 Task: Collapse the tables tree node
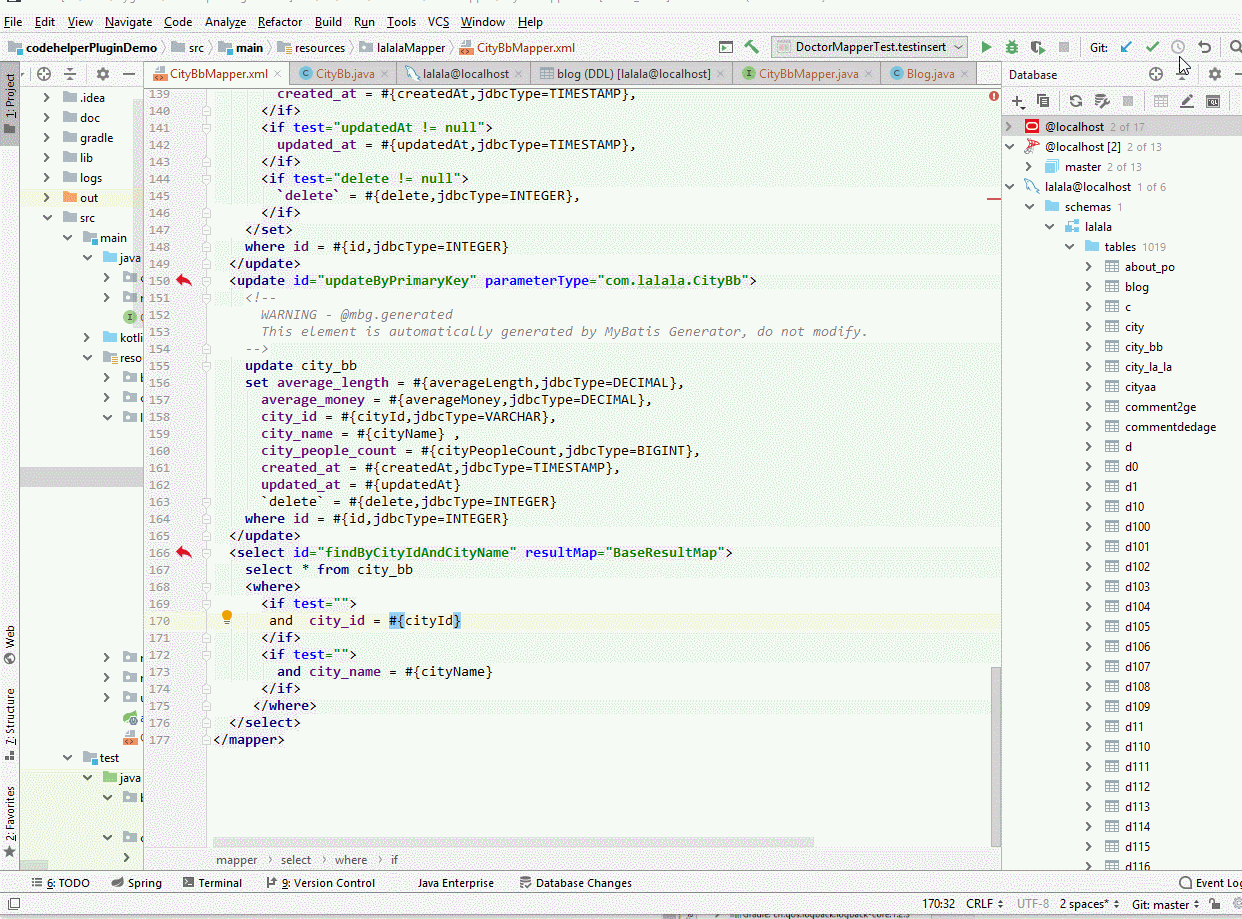click(1069, 246)
